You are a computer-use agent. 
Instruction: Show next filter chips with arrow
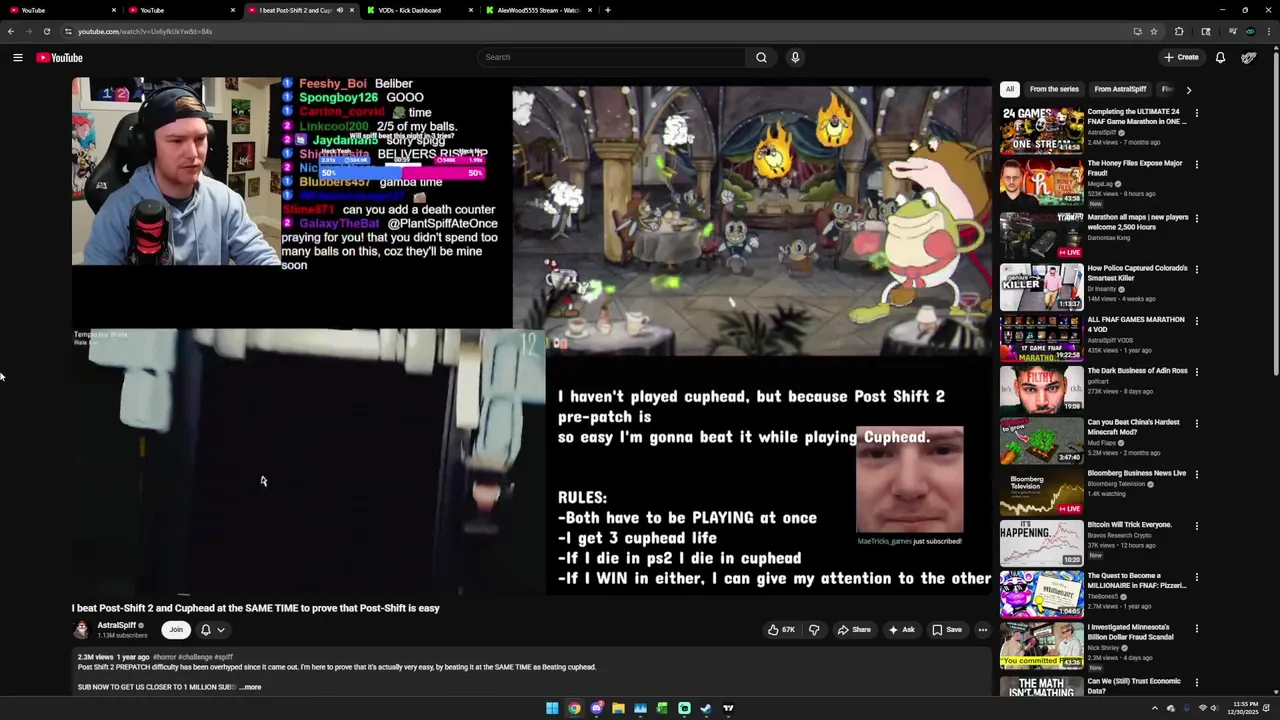click(x=1188, y=89)
